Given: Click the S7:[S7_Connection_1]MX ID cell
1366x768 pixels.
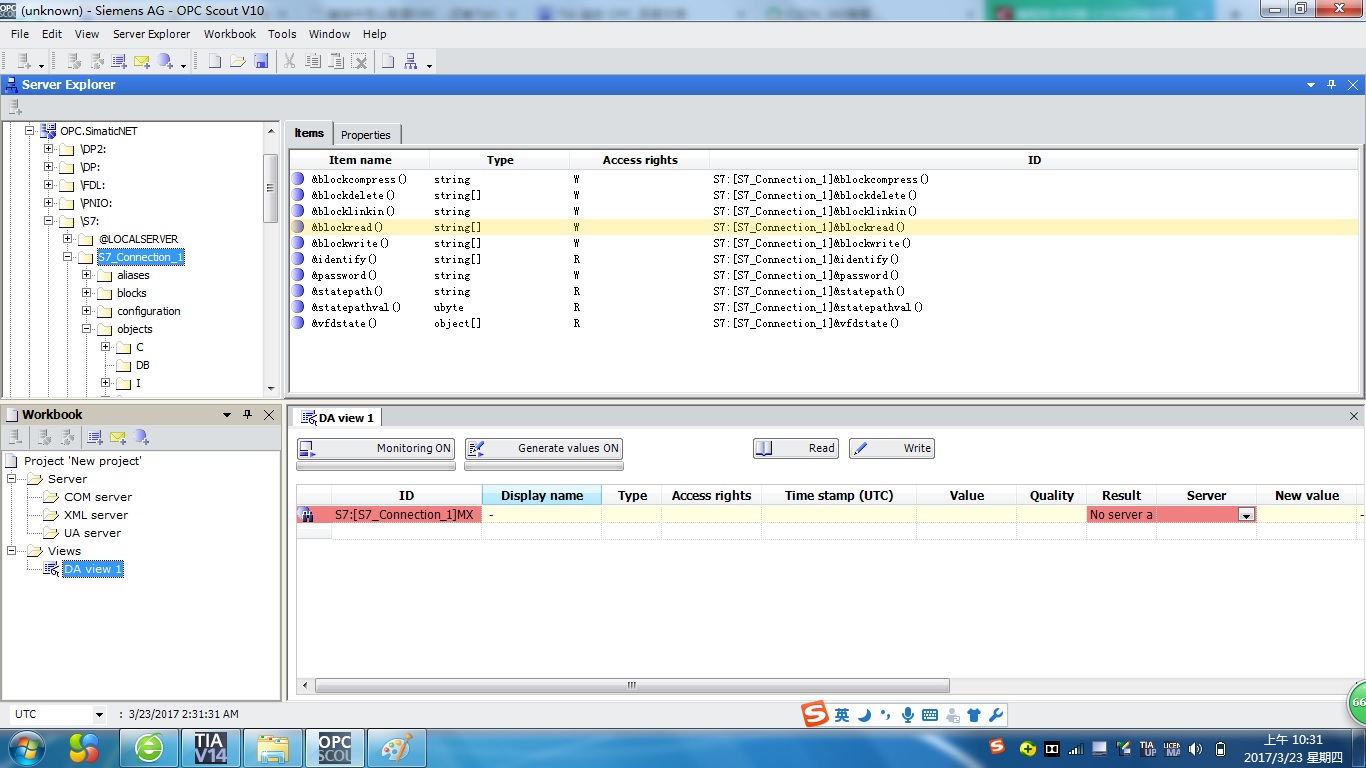Looking at the screenshot, I should pyautogui.click(x=406, y=515).
